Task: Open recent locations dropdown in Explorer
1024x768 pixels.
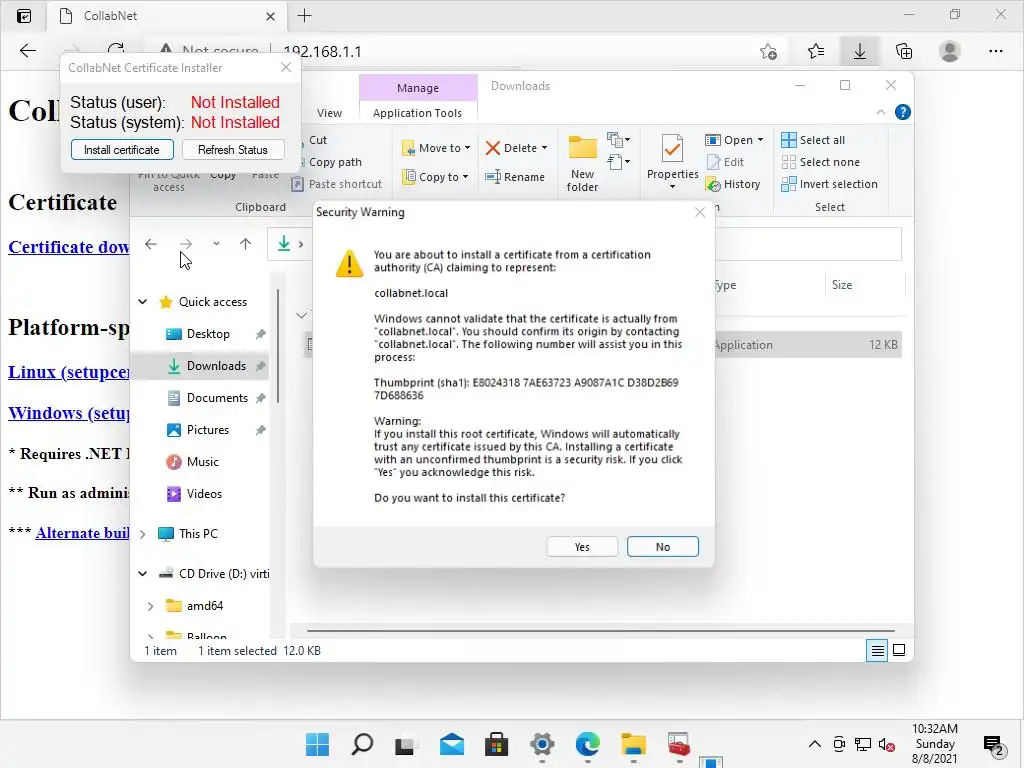Action: pos(216,244)
